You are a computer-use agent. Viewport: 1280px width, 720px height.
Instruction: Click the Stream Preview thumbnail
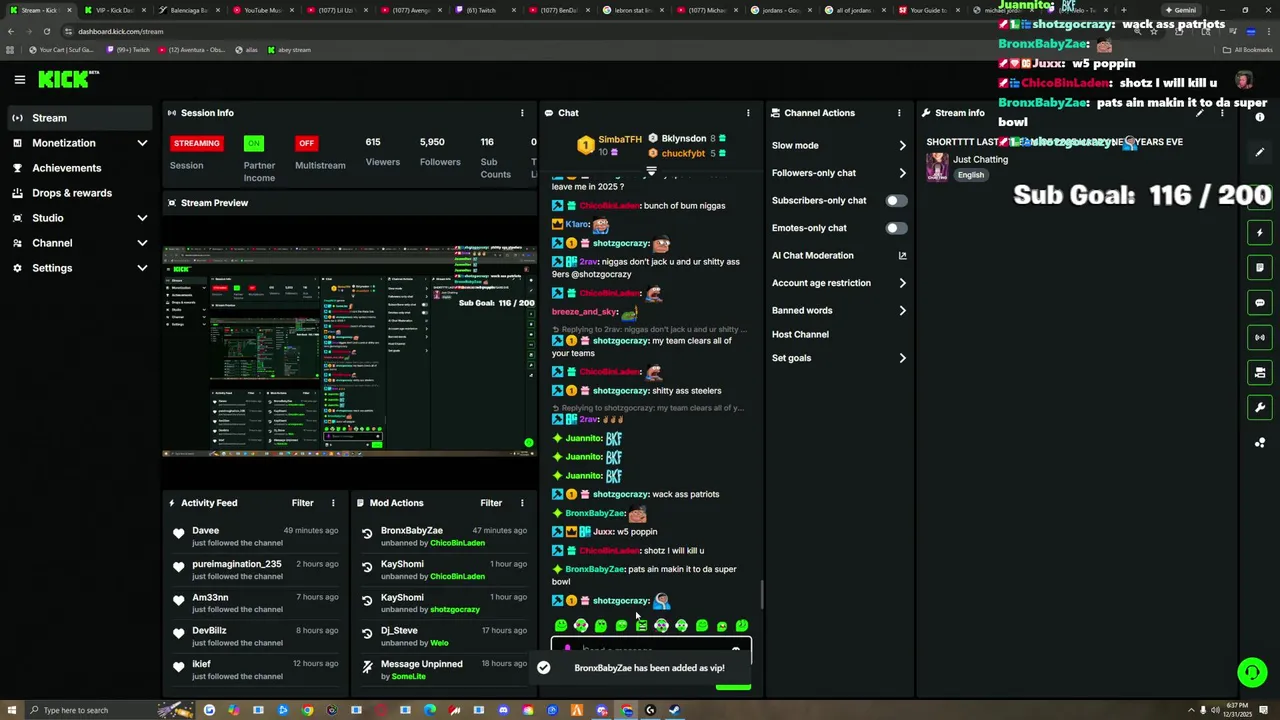click(x=350, y=350)
